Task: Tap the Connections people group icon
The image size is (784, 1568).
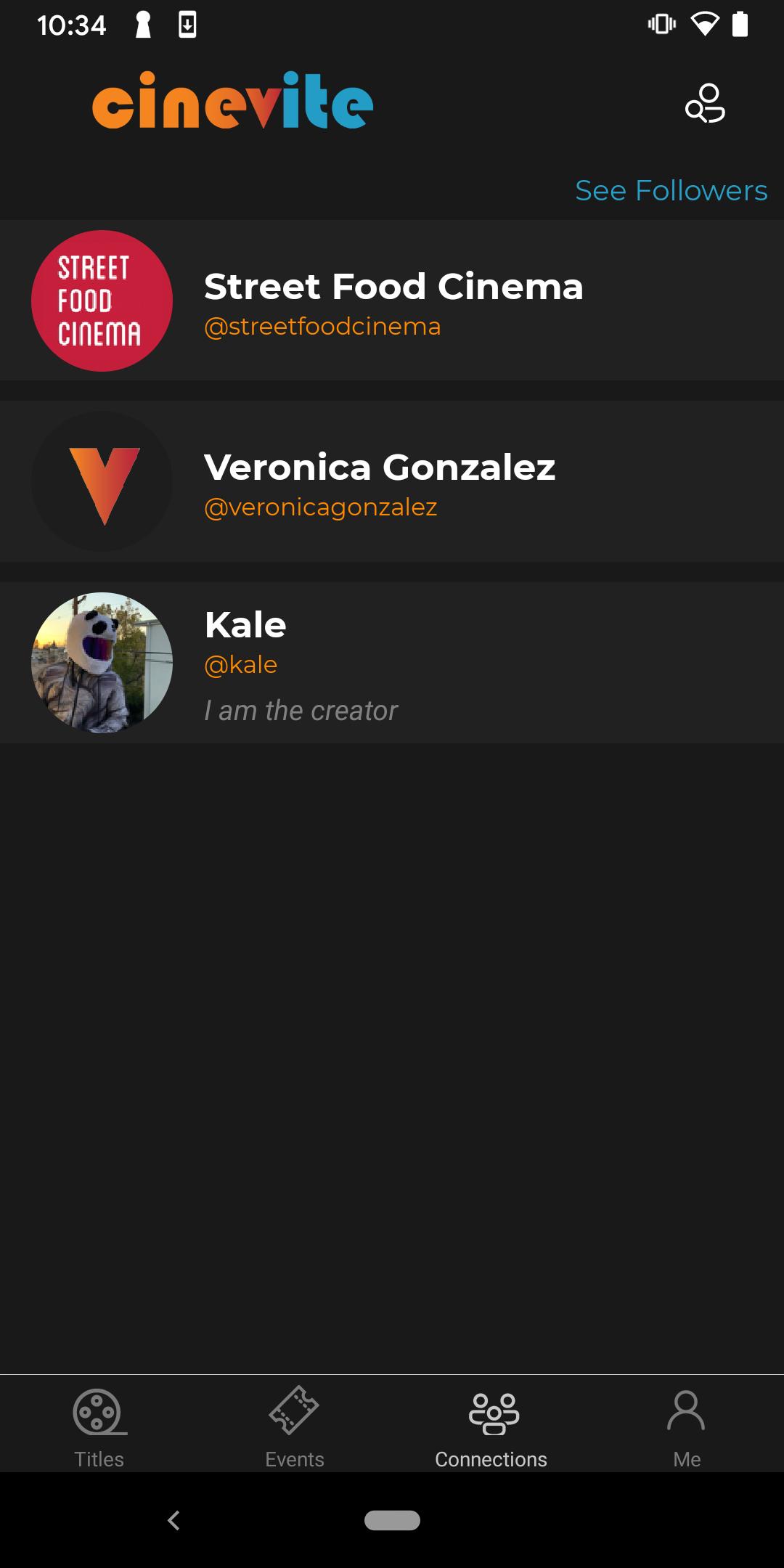Action: (x=494, y=1413)
